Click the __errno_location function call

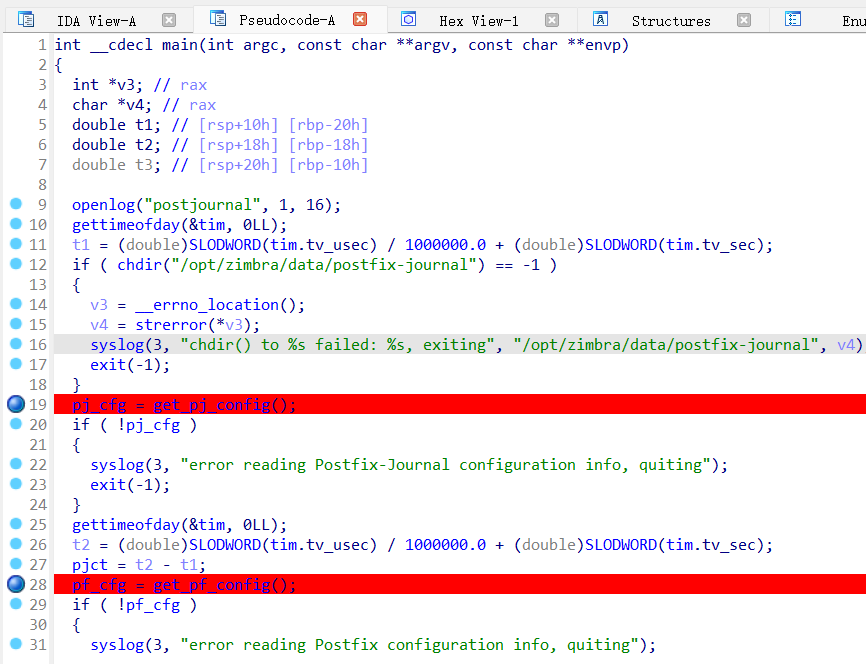tap(207, 305)
